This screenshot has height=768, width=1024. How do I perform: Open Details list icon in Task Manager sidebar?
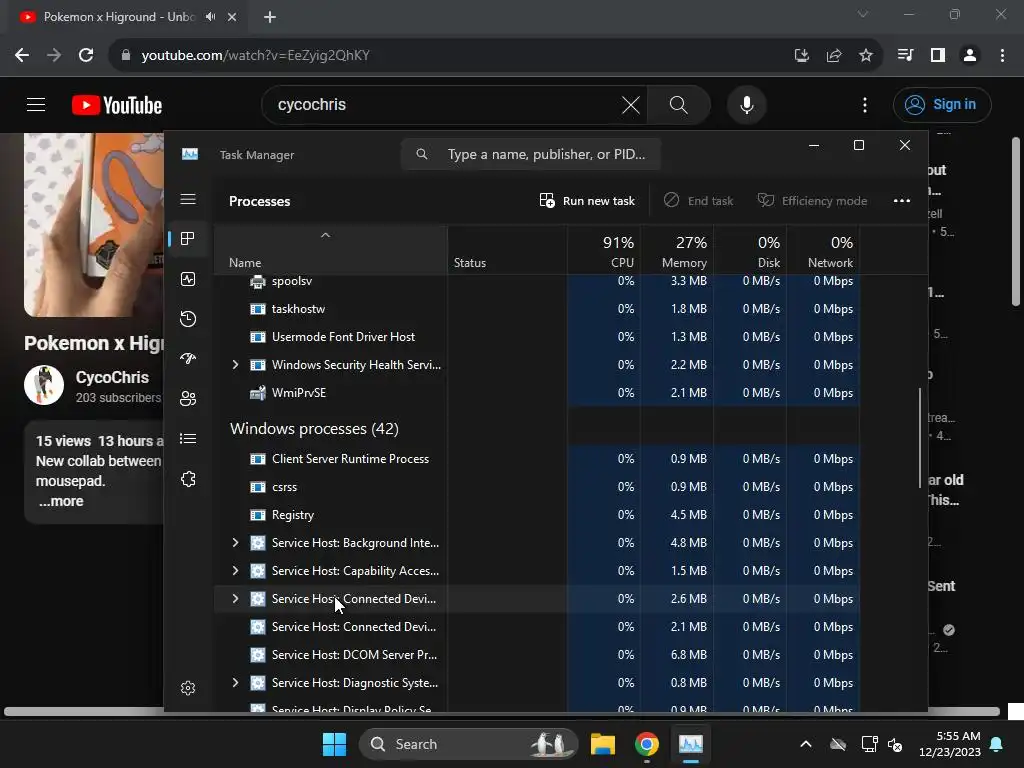coord(188,439)
